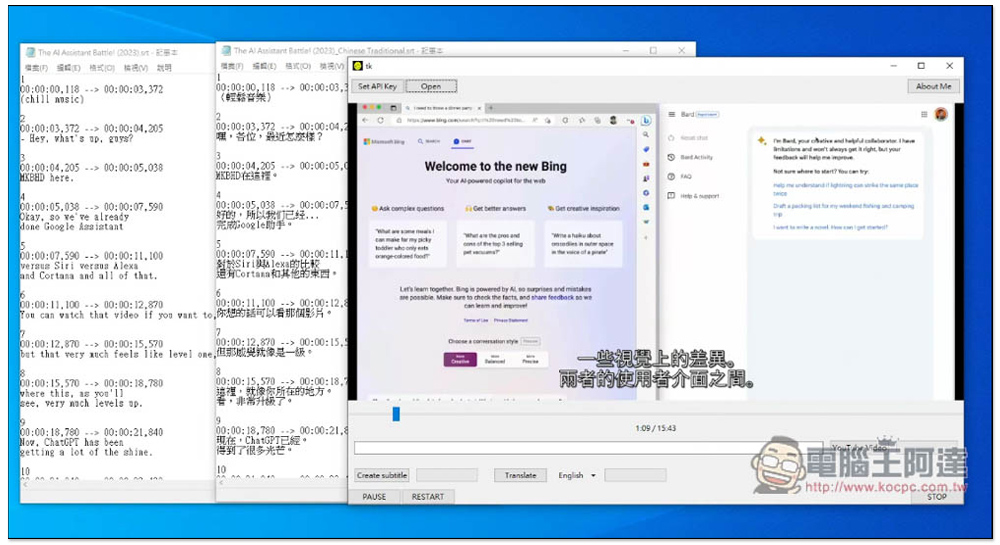
Task: Click the Bard hamburger menu icon in video
Action: pos(671,115)
